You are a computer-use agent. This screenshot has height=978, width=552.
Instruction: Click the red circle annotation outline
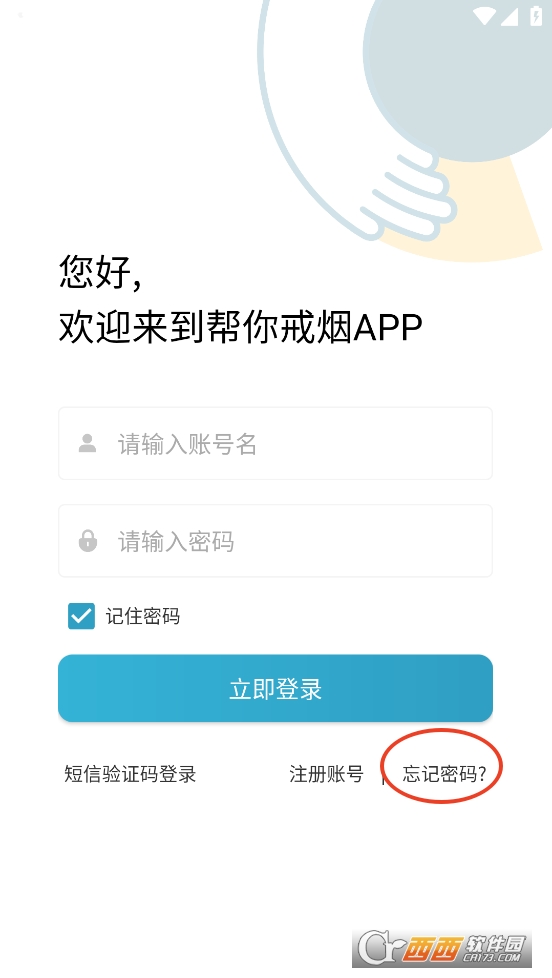[x=442, y=766]
